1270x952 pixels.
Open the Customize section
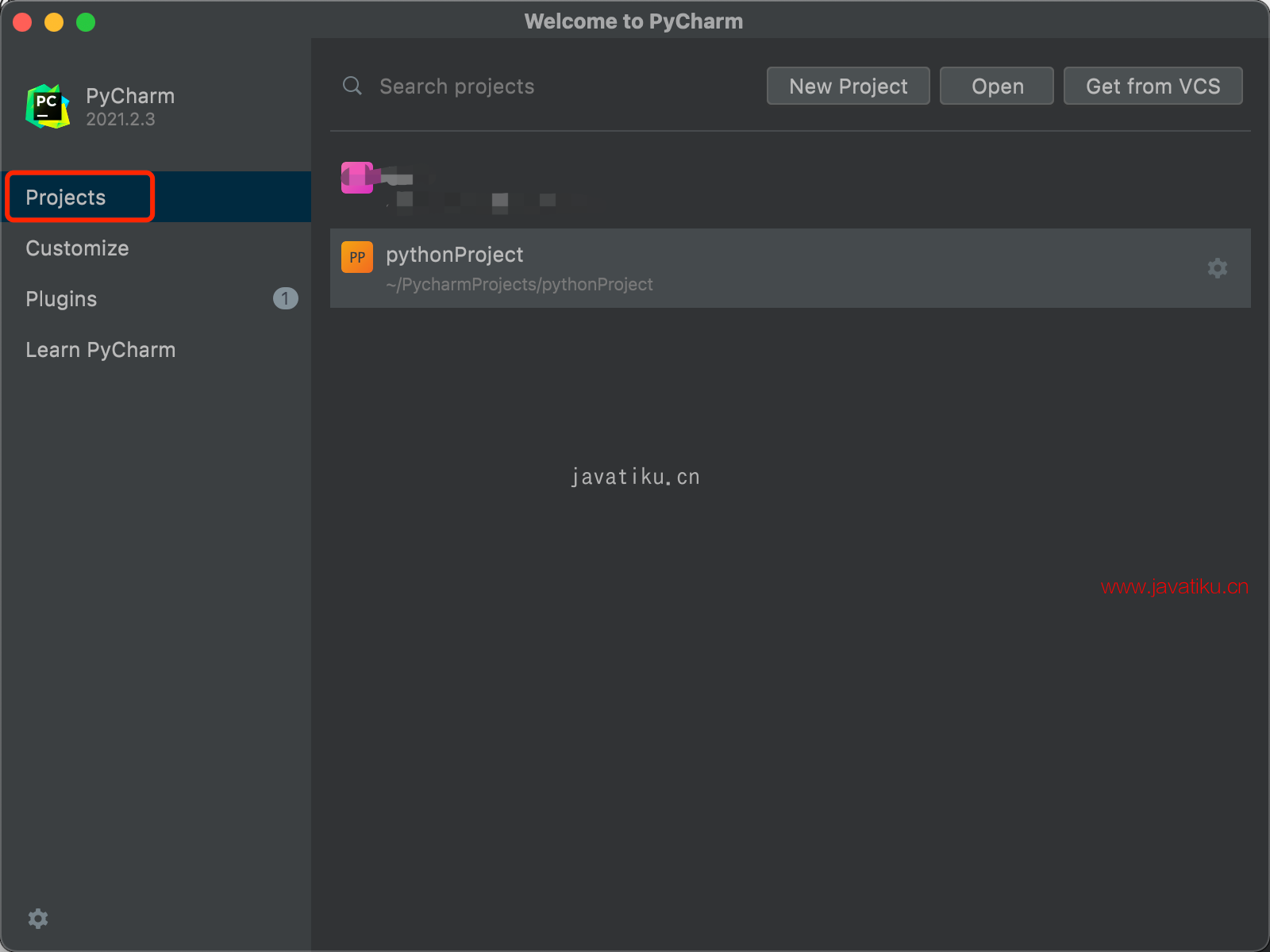(x=156, y=248)
